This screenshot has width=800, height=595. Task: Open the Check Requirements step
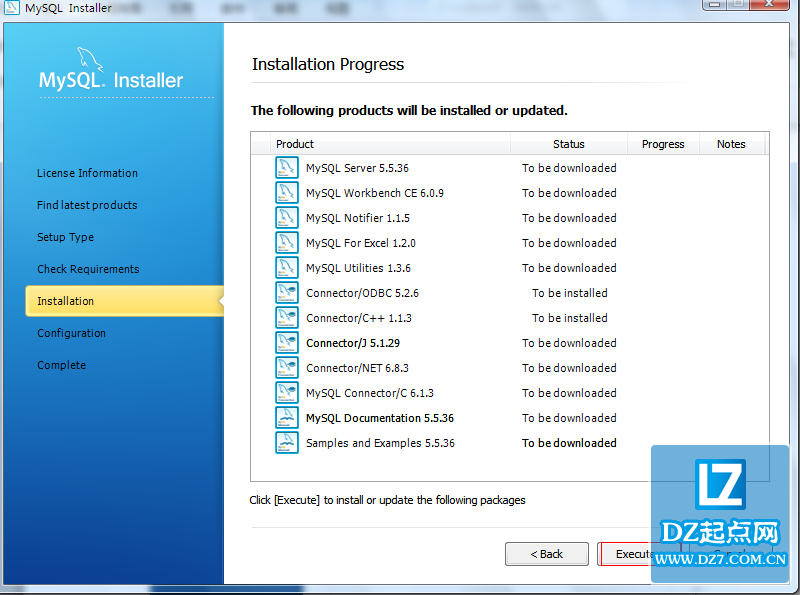tap(88, 269)
